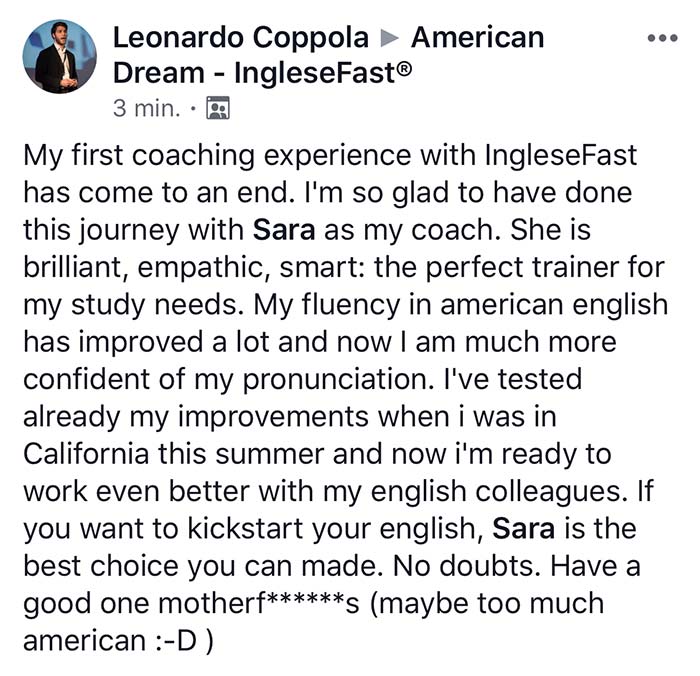Open Leonardo Coppola's profile picture
700x676 pixels.
click(59, 56)
